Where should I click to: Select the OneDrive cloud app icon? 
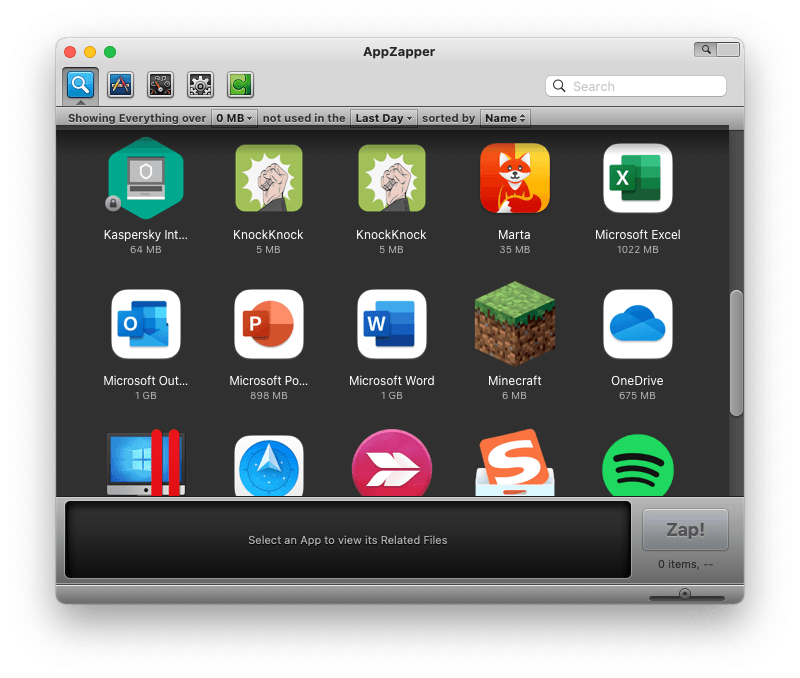(x=637, y=324)
